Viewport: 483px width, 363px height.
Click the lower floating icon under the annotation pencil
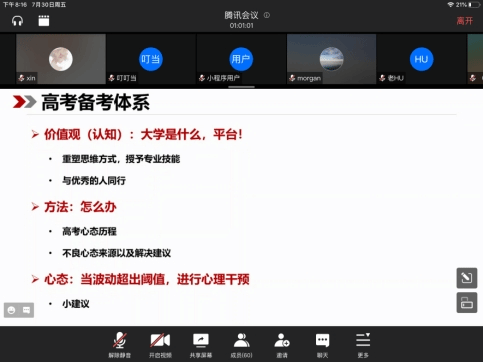pos(467,303)
